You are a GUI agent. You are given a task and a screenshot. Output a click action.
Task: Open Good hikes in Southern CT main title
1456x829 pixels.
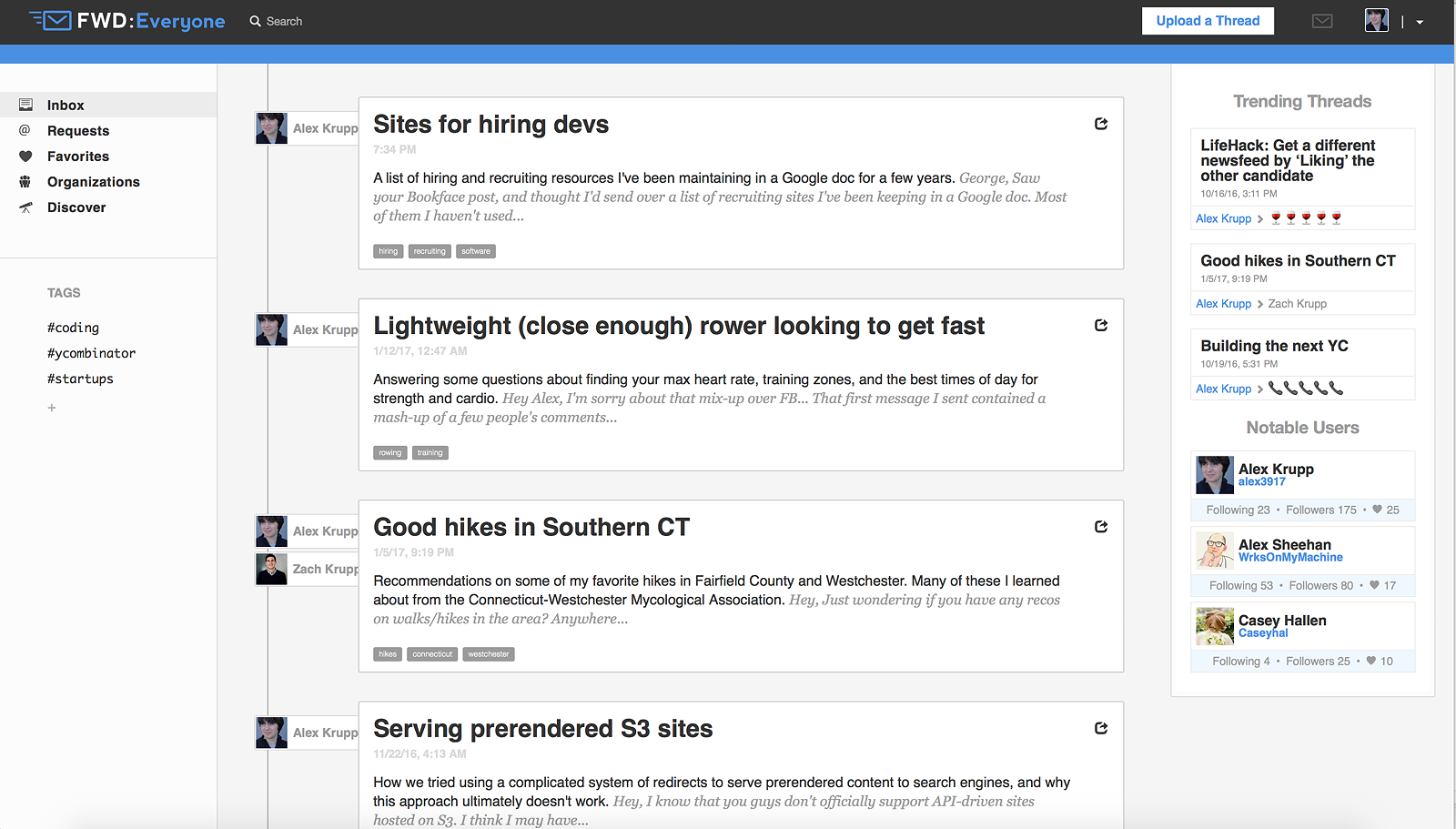pyautogui.click(x=531, y=528)
